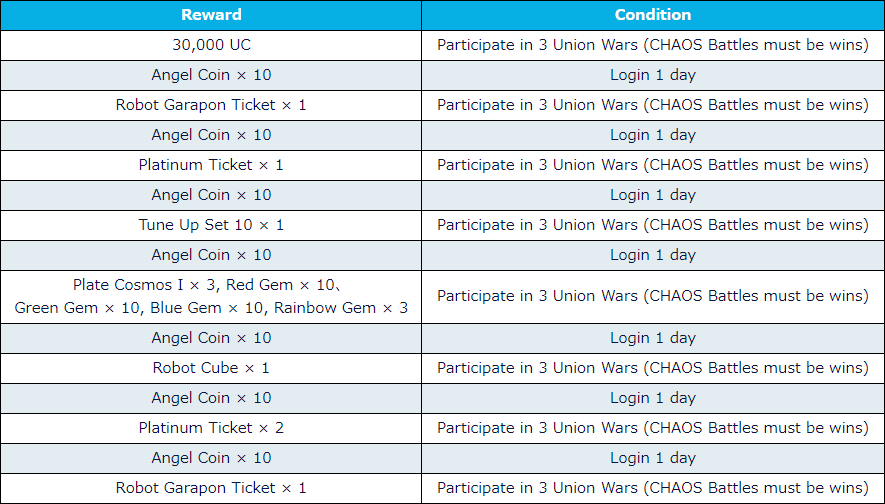This screenshot has width=885, height=504.
Task: Select the condition for Platinum Ticket × 2
Action: tap(652, 428)
